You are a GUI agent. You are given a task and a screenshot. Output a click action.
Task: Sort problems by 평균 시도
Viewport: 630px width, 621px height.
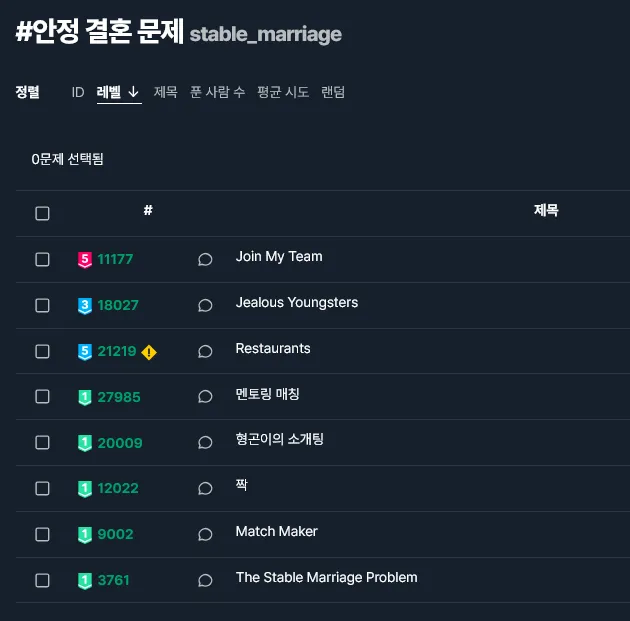(x=283, y=92)
